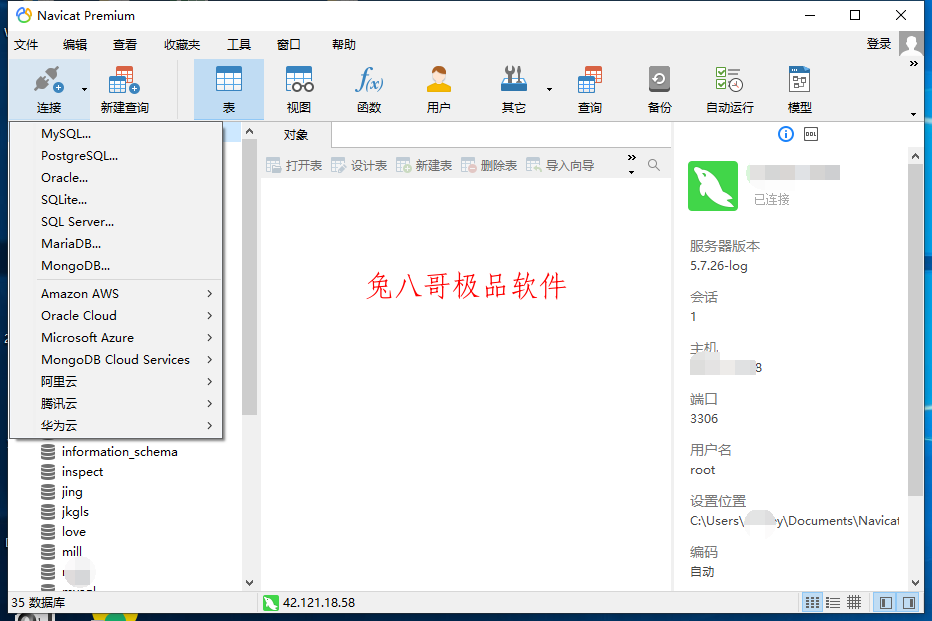Screen dimensions: 932x621
Task: Choose SQL Server... from the connection menu
Action: [x=116, y=222]
